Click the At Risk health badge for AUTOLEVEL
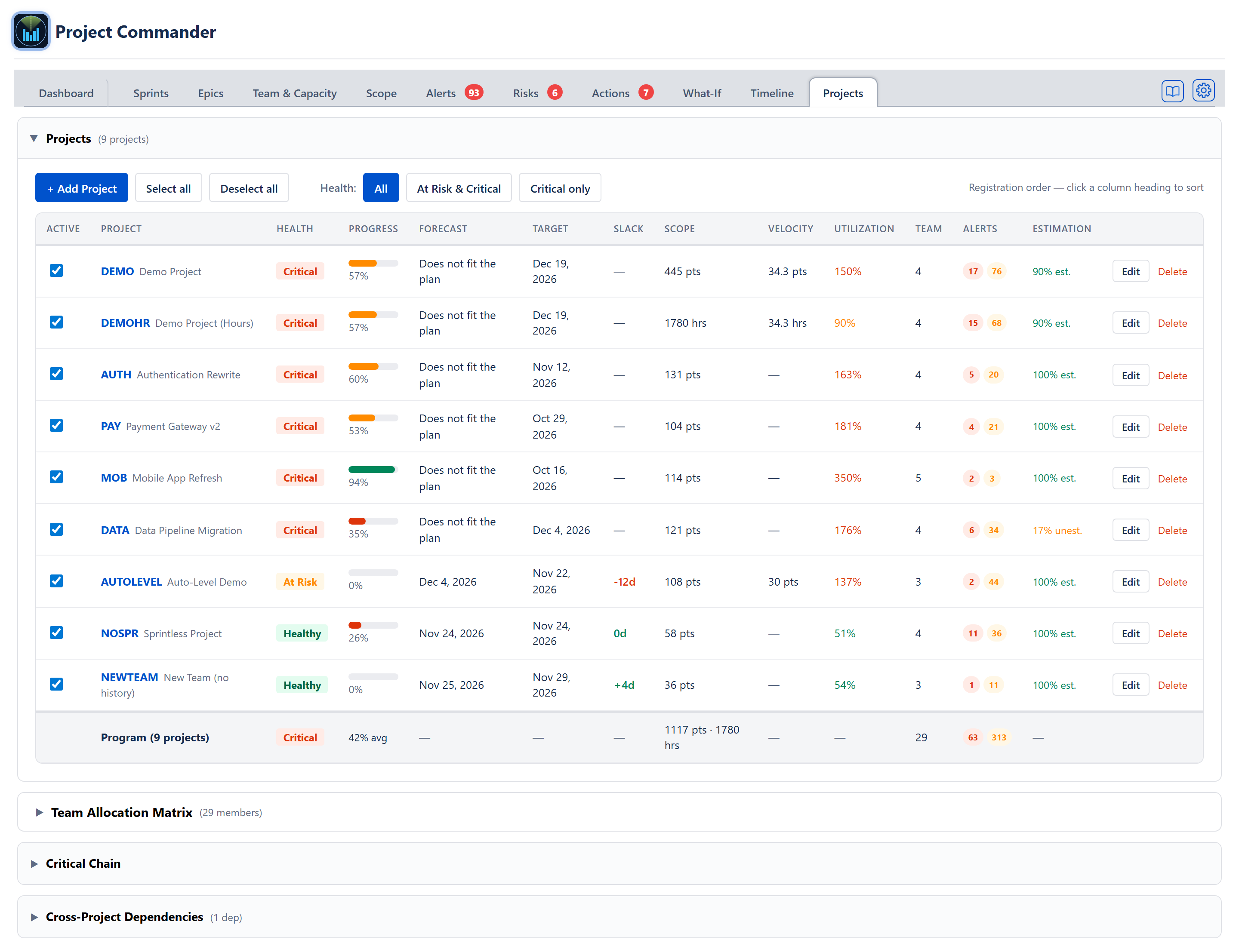The height and width of the screenshot is (952, 1239). [300, 582]
